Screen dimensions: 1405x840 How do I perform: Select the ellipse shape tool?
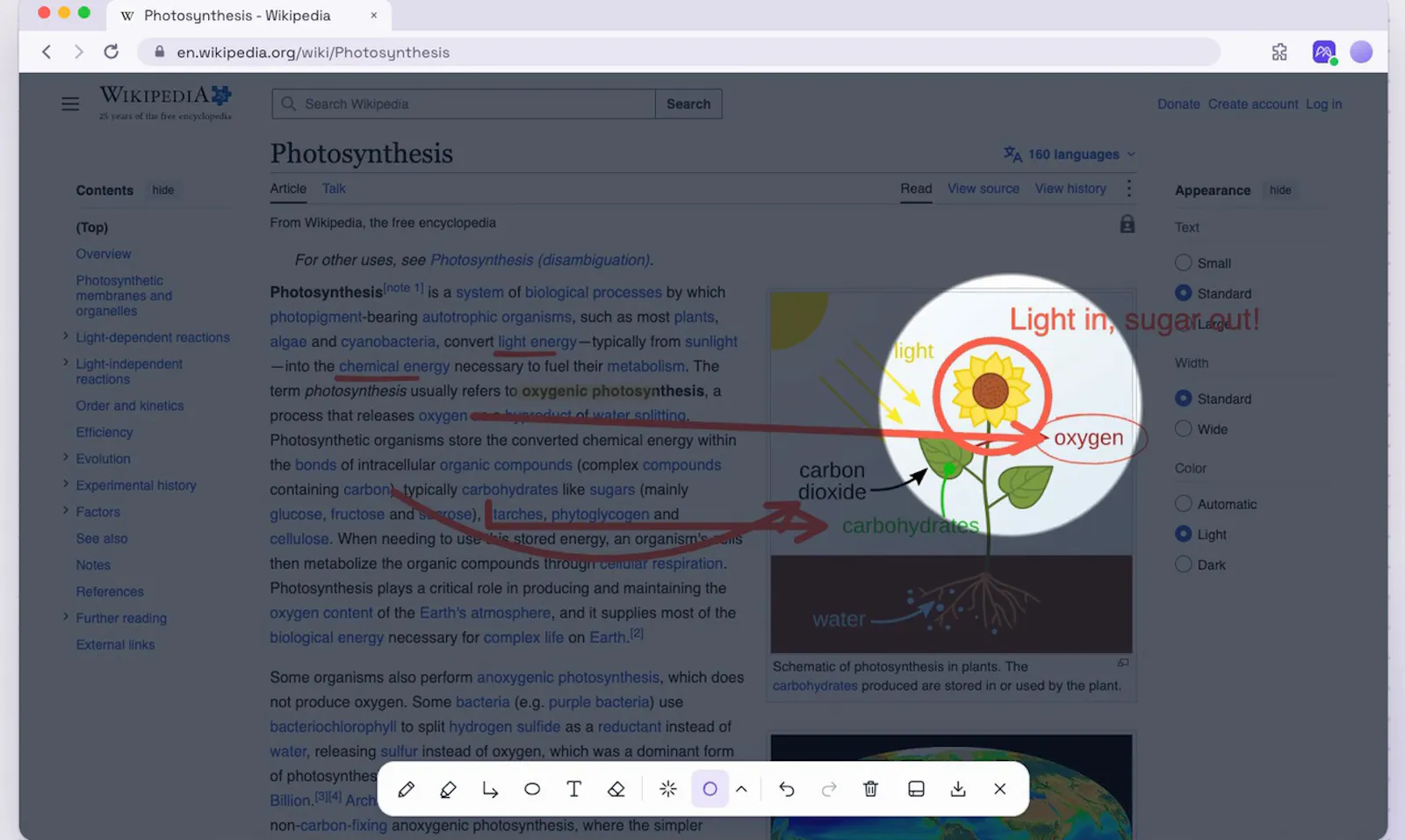pos(532,789)
